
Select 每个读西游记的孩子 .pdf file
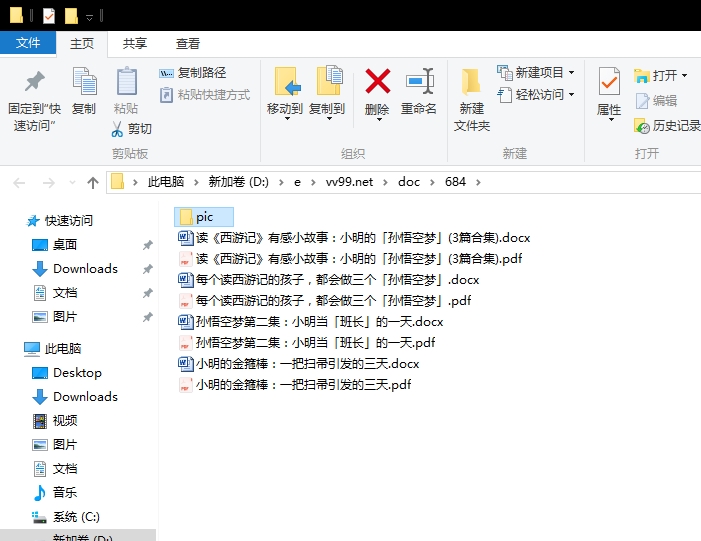[x=325, y=301]
